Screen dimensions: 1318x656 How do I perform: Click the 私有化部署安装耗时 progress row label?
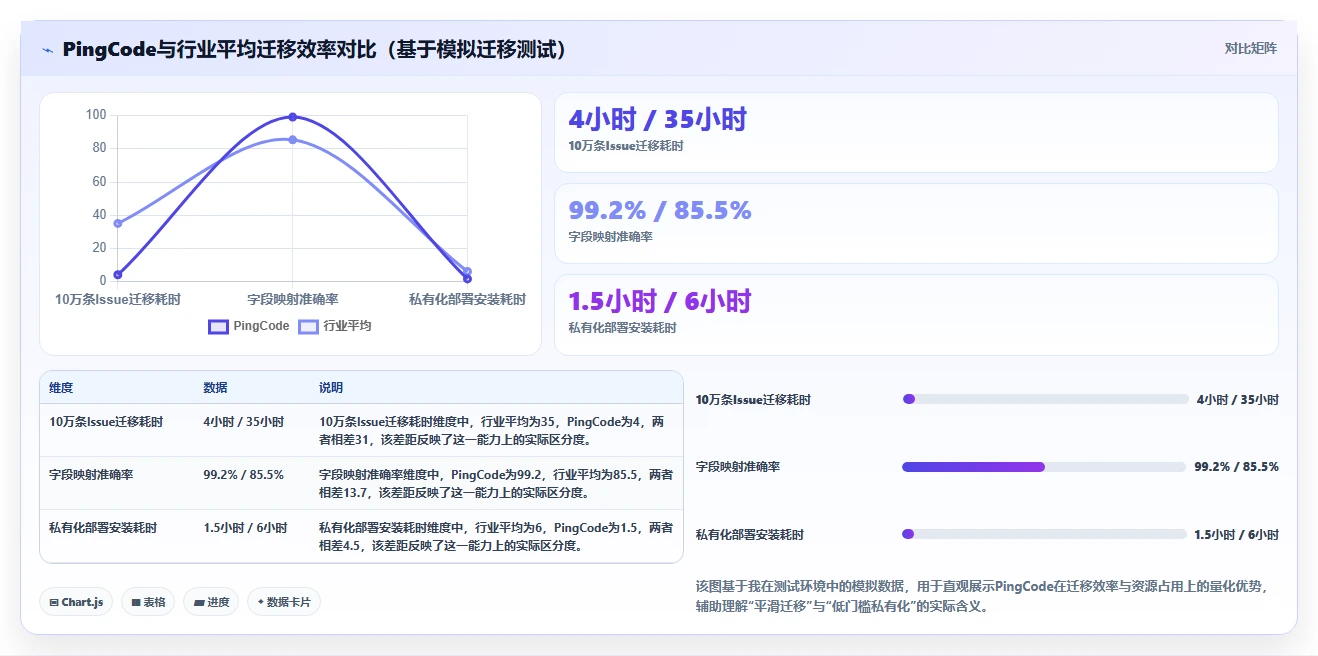tap(750, 535)
